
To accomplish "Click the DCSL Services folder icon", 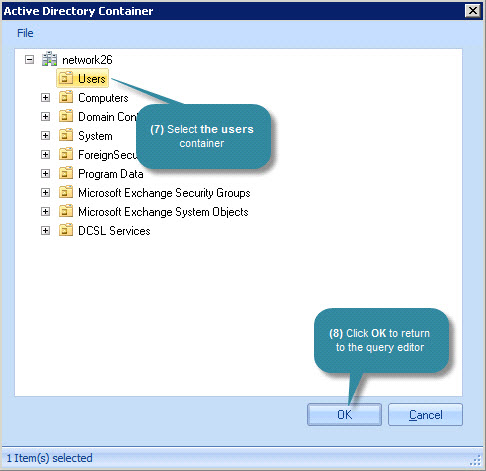I will tap(66, 230).
